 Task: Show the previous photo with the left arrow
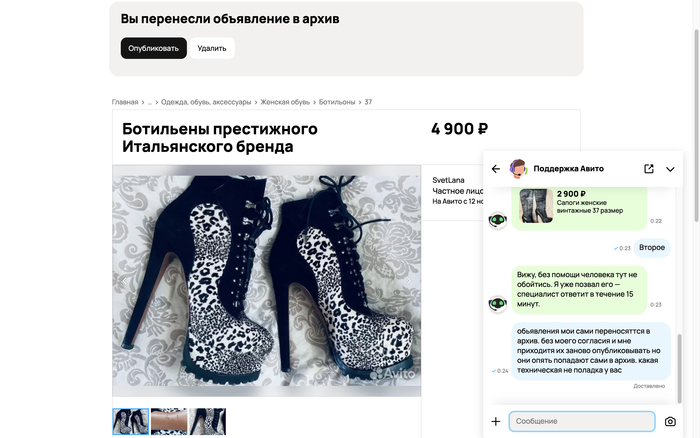[x=125, y=281]
